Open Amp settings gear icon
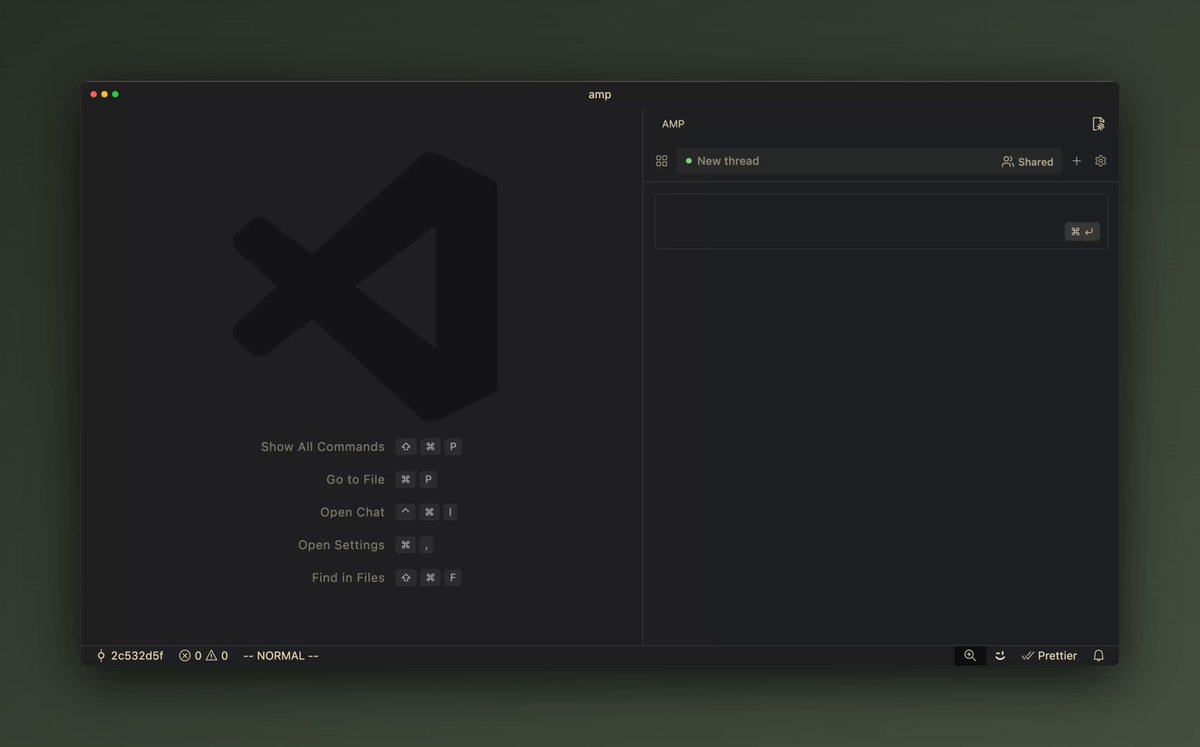This screenshot has height=747, width=1200. click(x=1101, y=161)
